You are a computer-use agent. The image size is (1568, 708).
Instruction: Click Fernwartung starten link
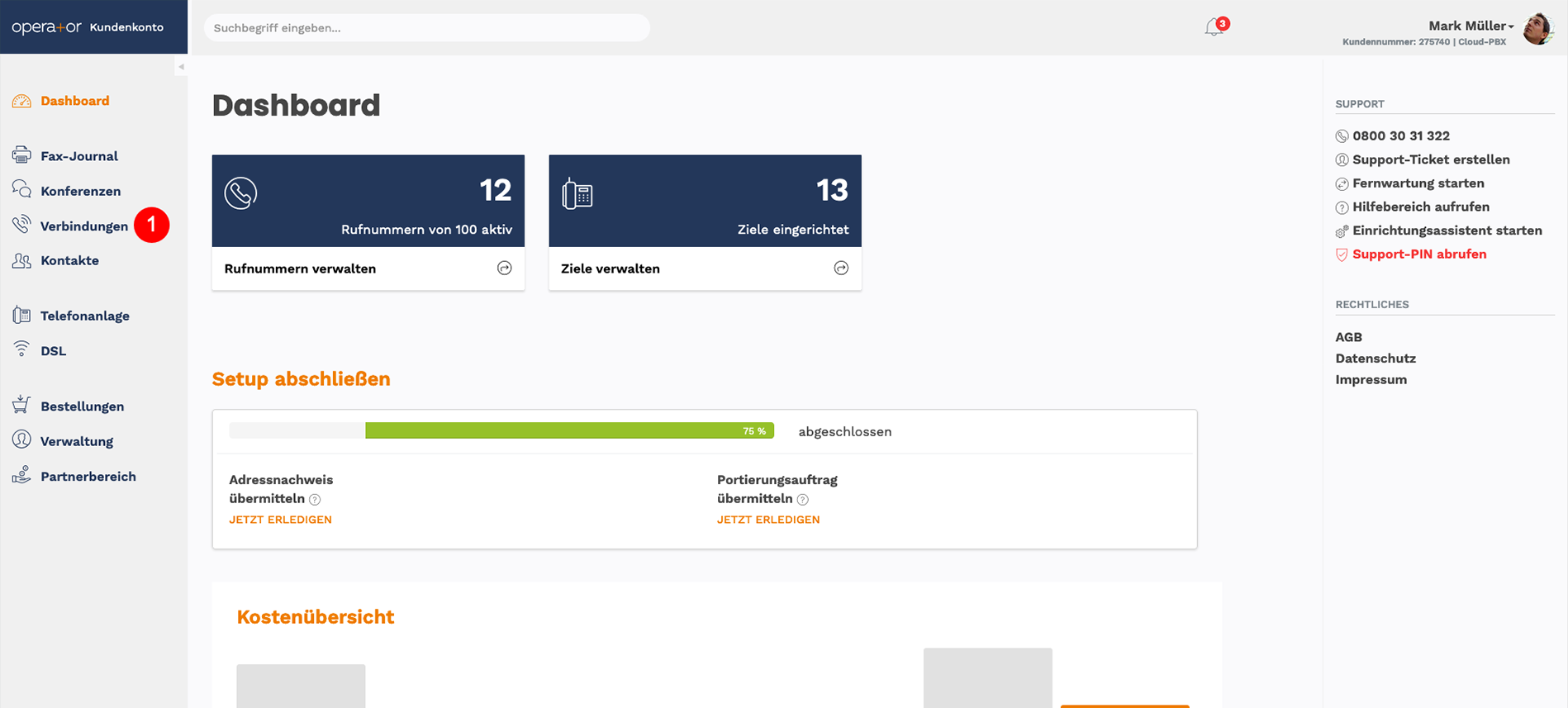1418,183
